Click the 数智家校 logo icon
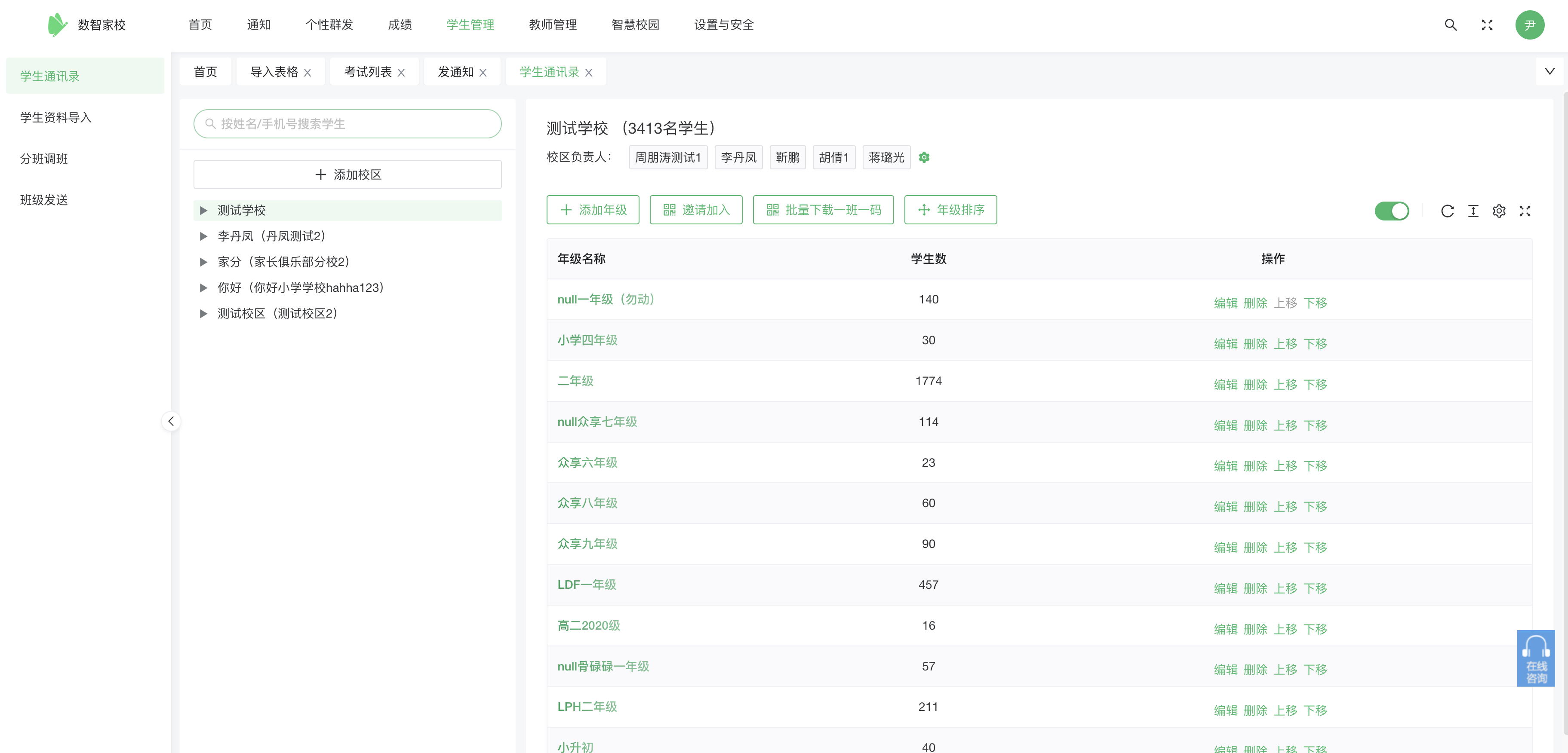1568x753 pixels. coord(57,25)
